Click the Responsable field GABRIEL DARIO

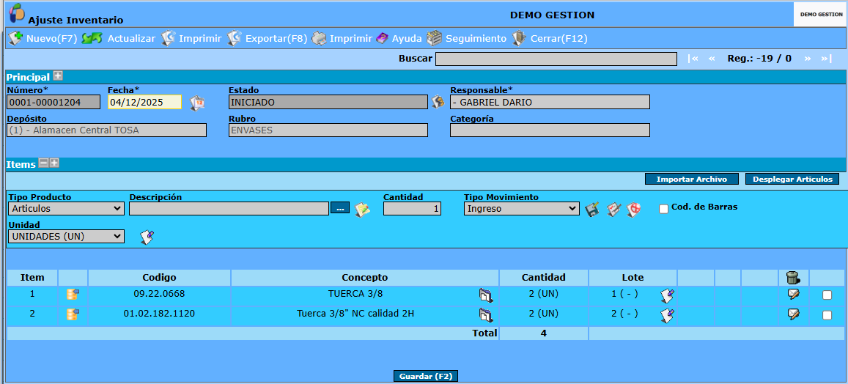[x=549, y=102]
